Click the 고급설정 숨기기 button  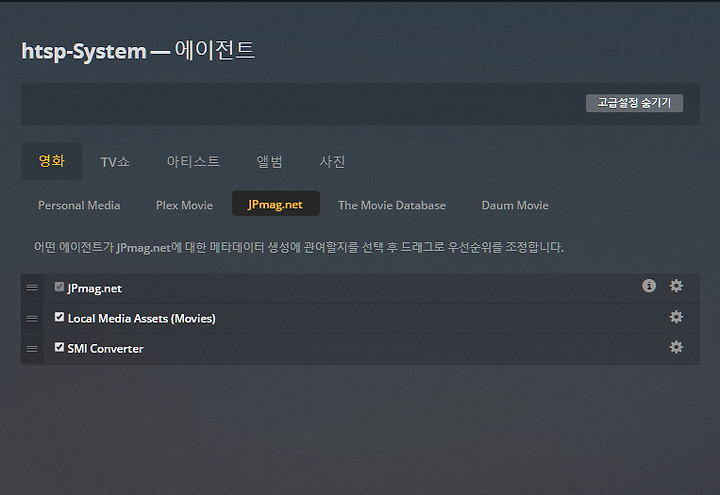point(634,103)
